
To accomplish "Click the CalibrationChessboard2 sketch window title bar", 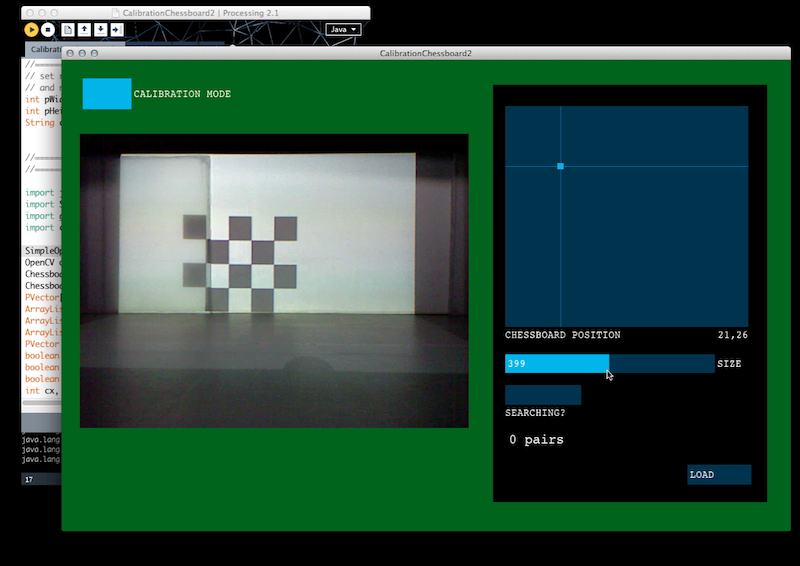I will click(426, 53).
